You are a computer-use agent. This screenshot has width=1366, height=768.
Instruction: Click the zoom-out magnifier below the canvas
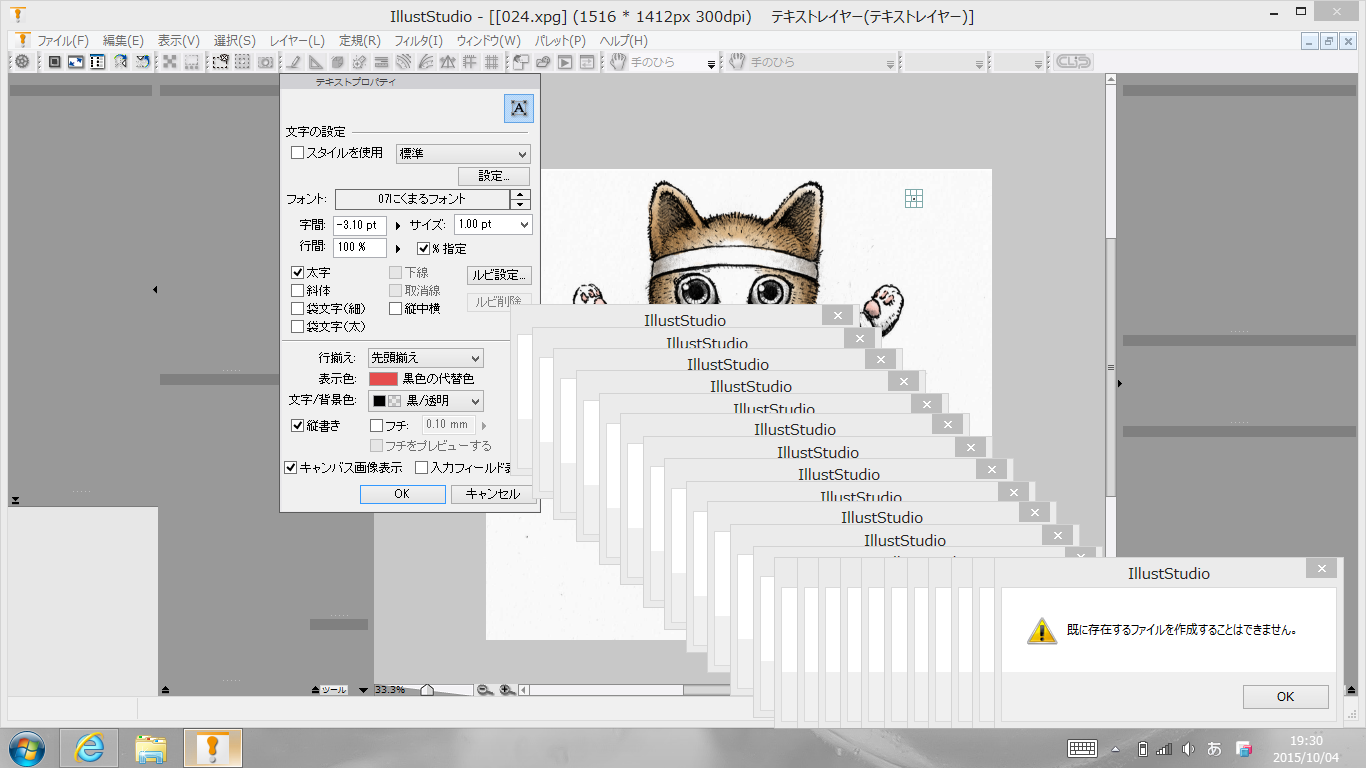[485, 690]
